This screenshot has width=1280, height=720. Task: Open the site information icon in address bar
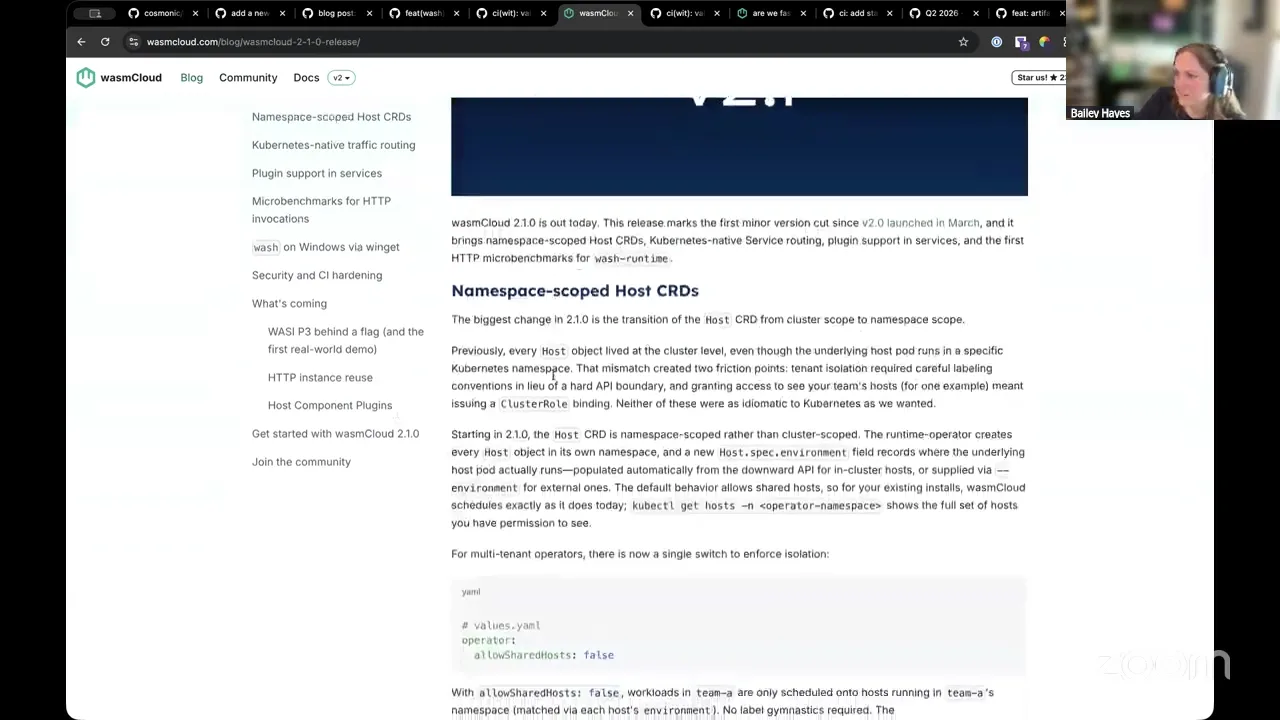[133, 42]
